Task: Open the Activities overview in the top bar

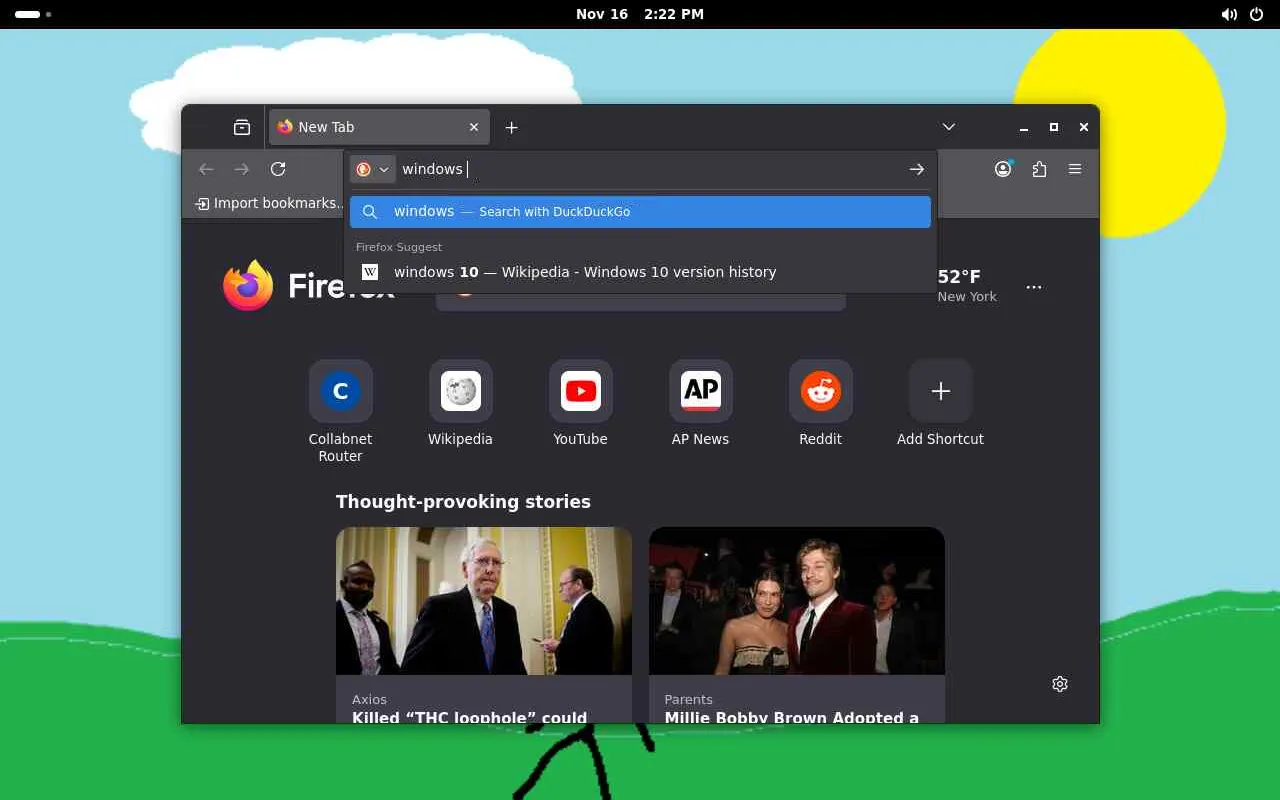Action: [x=33, y=14]
